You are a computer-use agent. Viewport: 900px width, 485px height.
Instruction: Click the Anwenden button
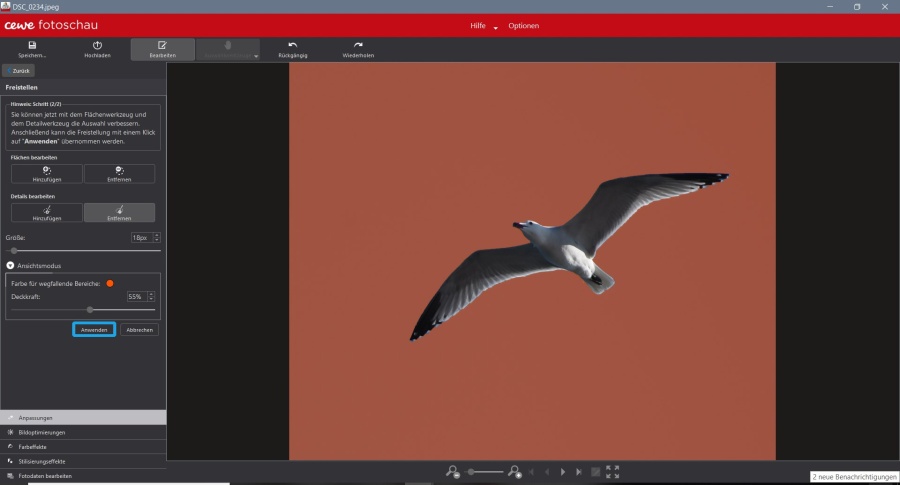pyautogui.click(x=94, y=329)
